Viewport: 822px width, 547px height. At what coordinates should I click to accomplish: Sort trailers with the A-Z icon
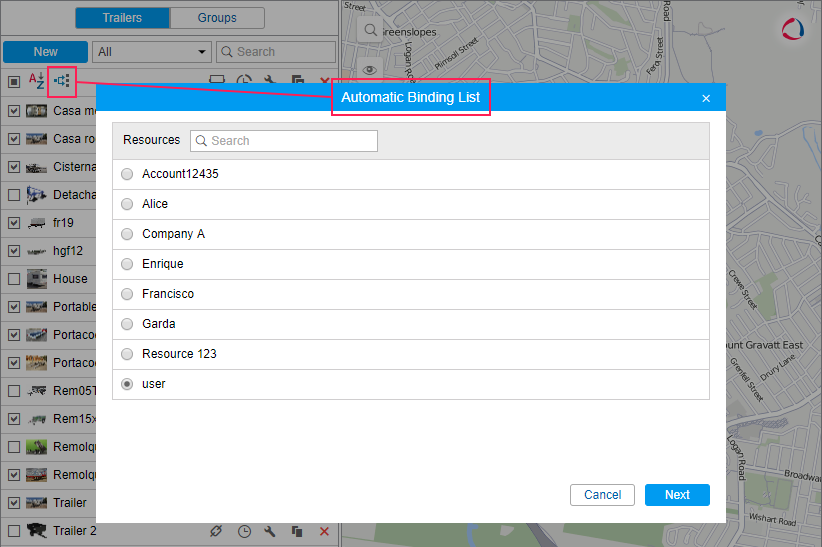36,81
